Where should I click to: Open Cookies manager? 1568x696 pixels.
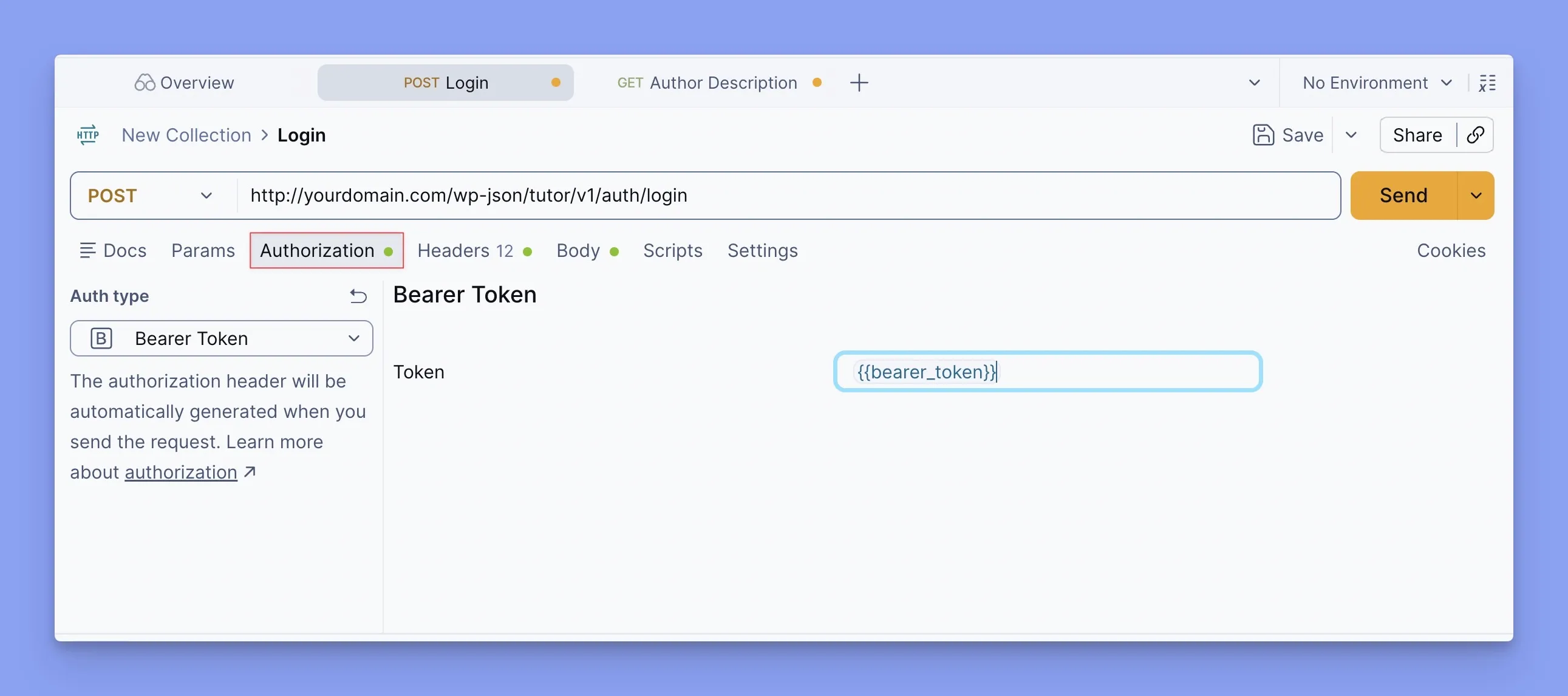(x=1451, y=250)
